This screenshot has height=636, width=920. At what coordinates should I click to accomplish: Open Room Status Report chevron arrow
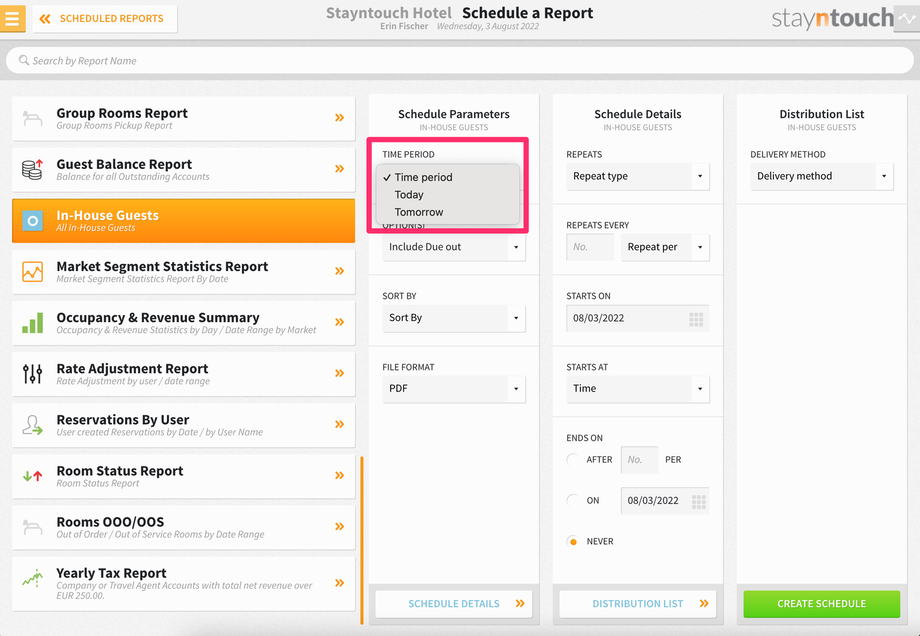click(339, 475)
